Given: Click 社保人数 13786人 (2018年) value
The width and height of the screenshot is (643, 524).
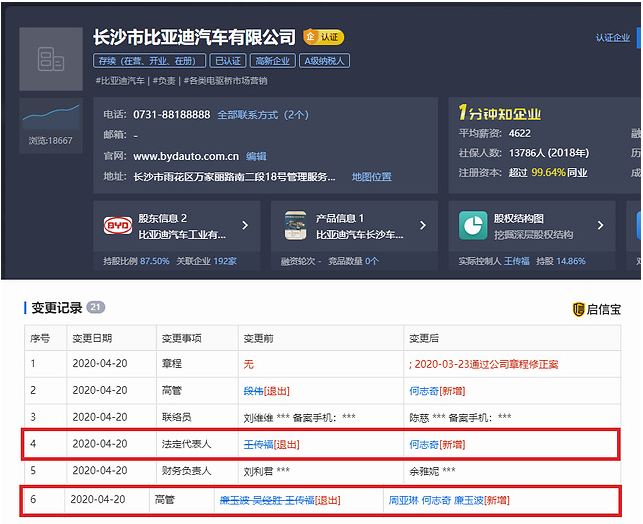Looking at the screenshot, I should [x=549, y=153].
